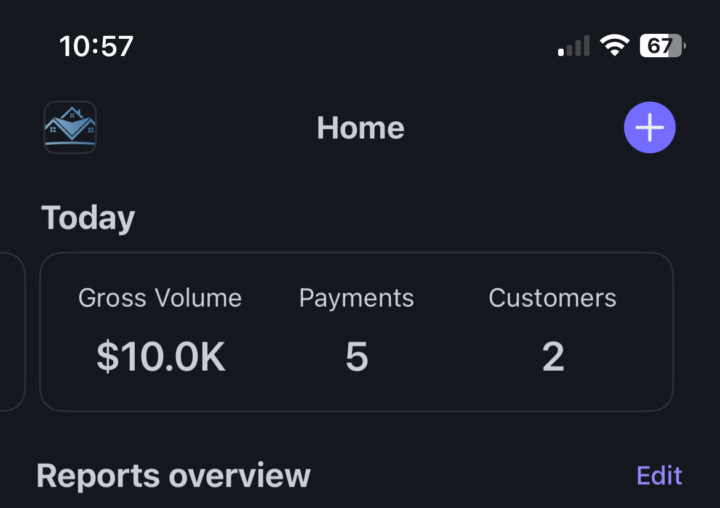Tap the Today card's bottom border
720x508 pixels.
coord(356,410)
